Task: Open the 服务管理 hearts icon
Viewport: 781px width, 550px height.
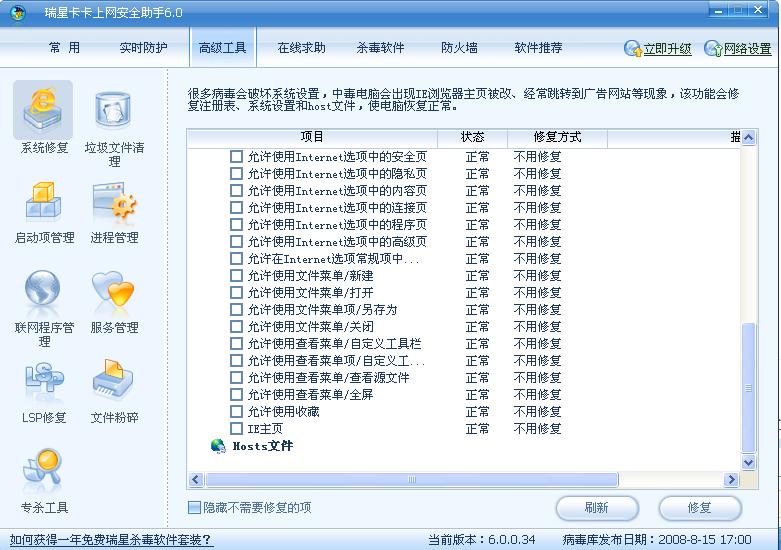Action: (114, 288)
